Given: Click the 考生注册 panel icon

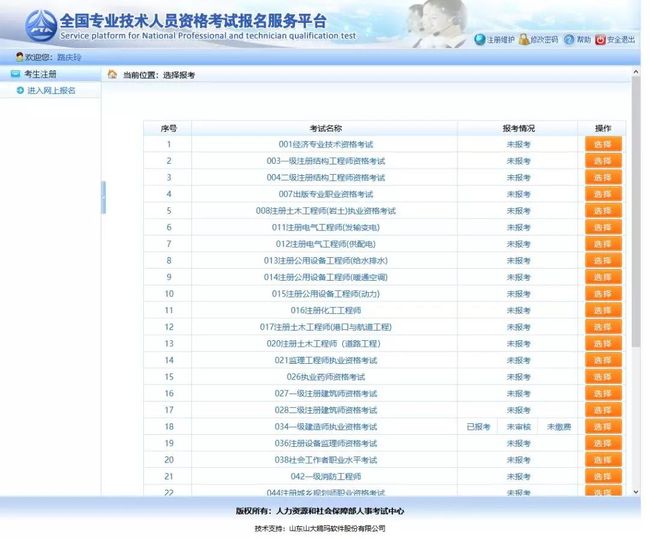Looking at the screenshot, I should click(x=15, y=74).
